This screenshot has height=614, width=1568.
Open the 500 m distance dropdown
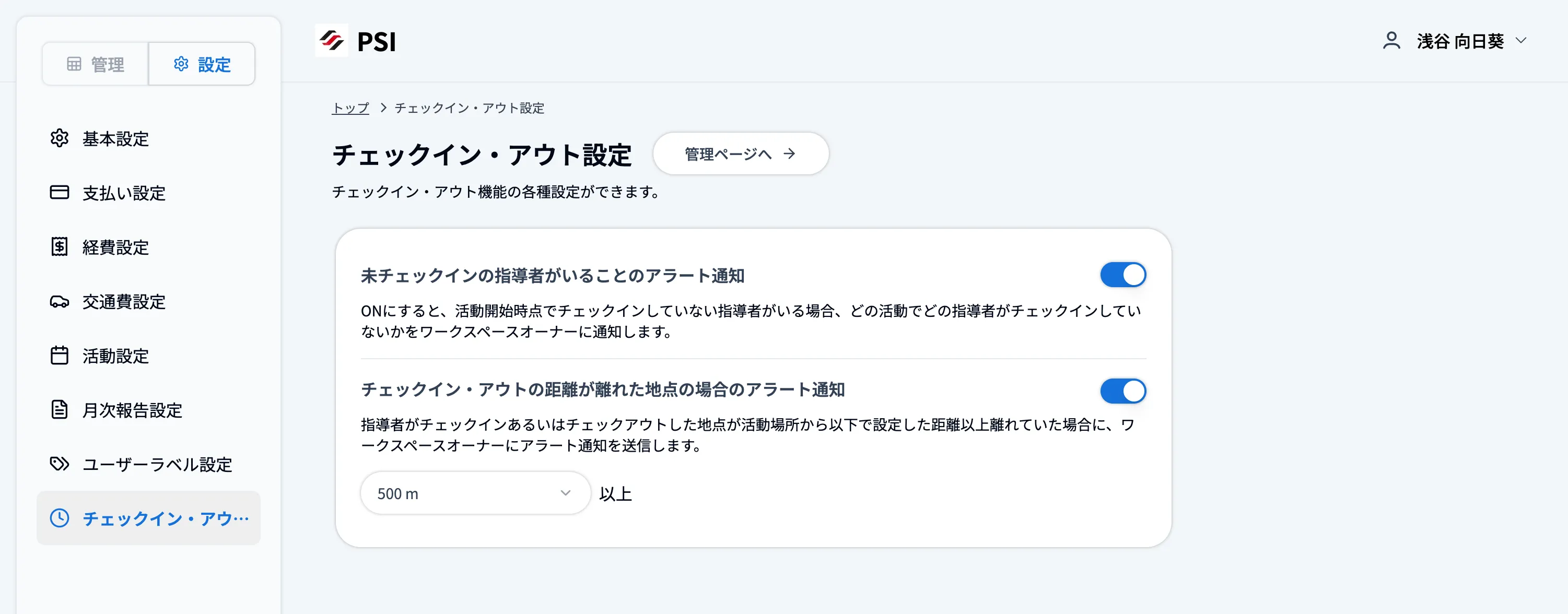(475, 493)
